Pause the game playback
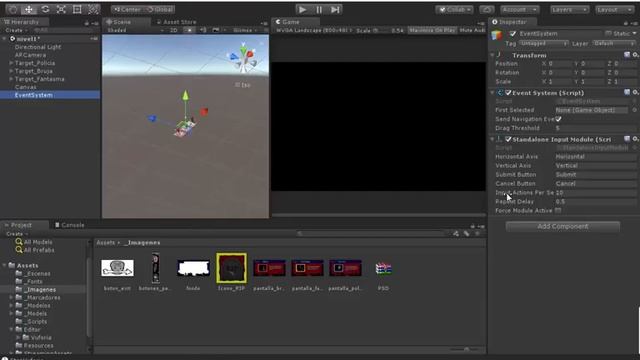This screenshot has width=640, height=360. tap(319, 9)
